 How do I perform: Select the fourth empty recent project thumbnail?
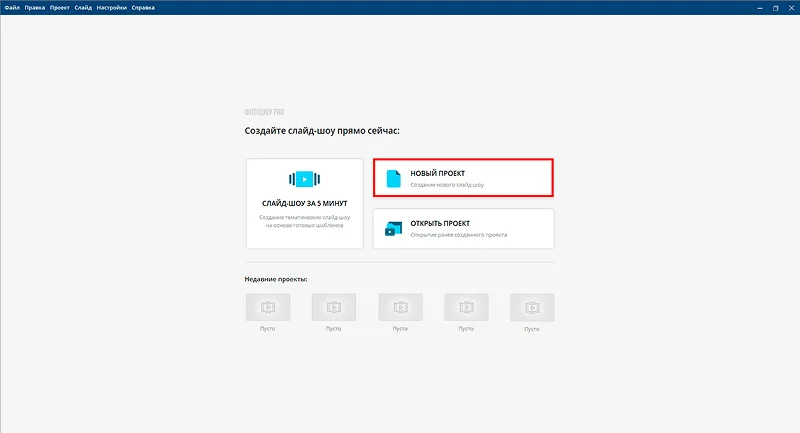tap(466, 307)
